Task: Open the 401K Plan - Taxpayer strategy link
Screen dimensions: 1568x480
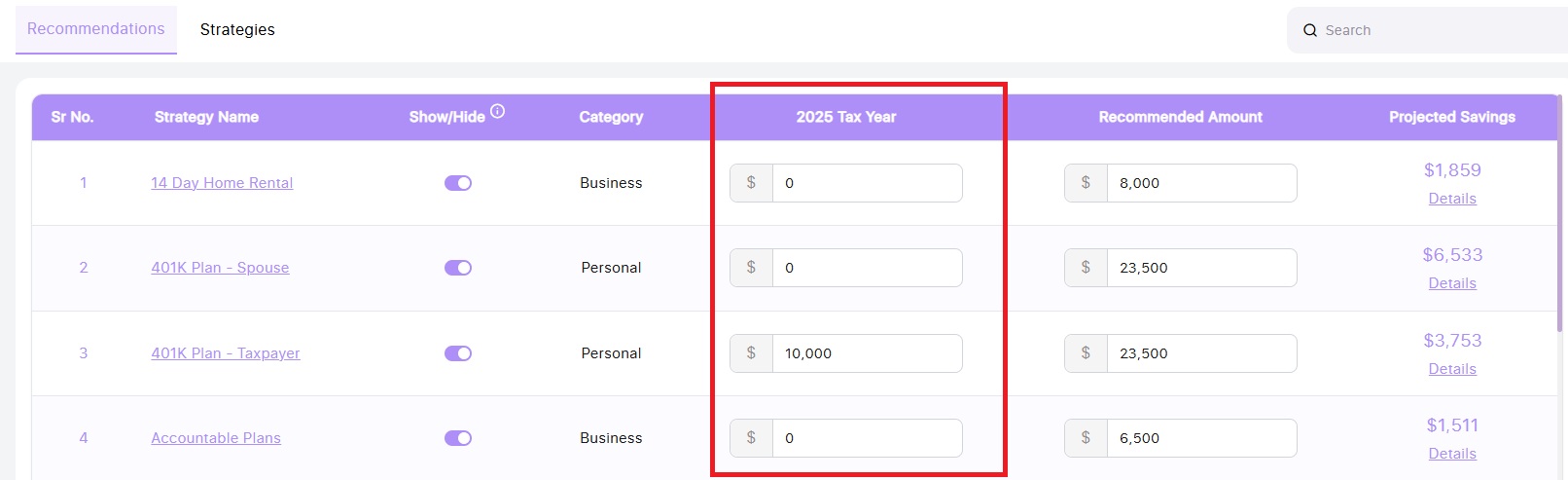Action: (x=226, y=353)
